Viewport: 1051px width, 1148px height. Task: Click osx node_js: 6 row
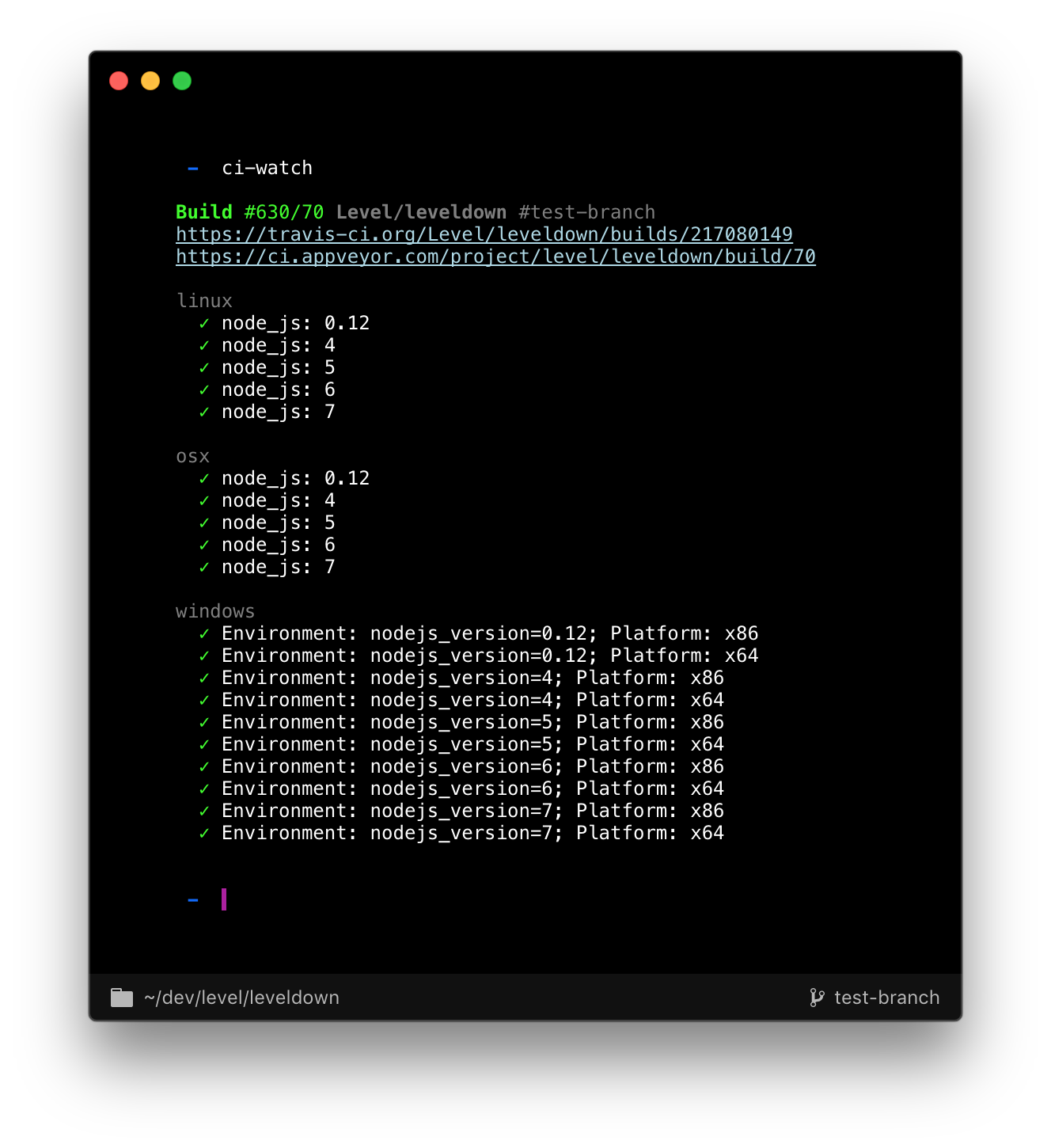click(267, 545)
